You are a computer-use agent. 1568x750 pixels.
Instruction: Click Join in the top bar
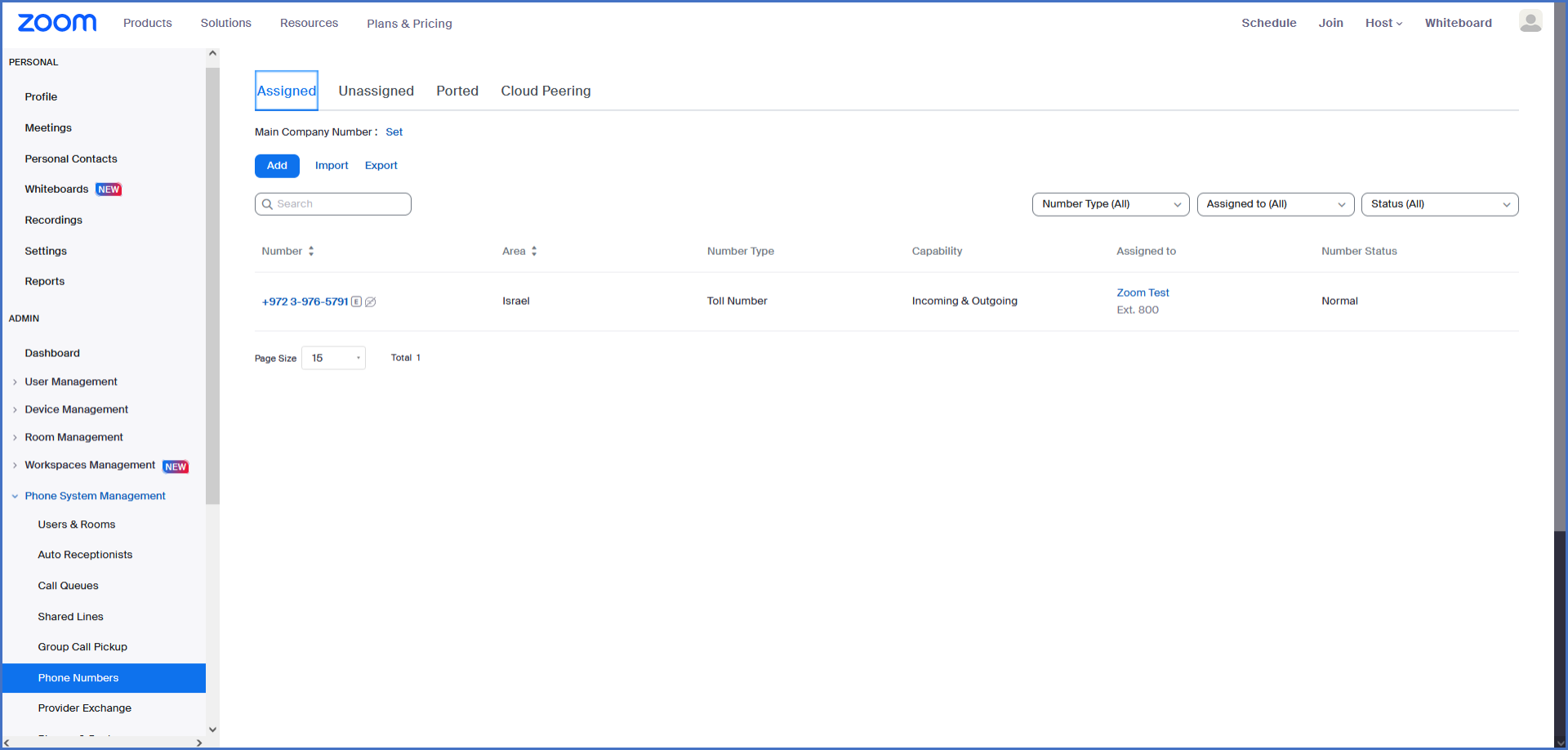click(x=1330, y=23)
